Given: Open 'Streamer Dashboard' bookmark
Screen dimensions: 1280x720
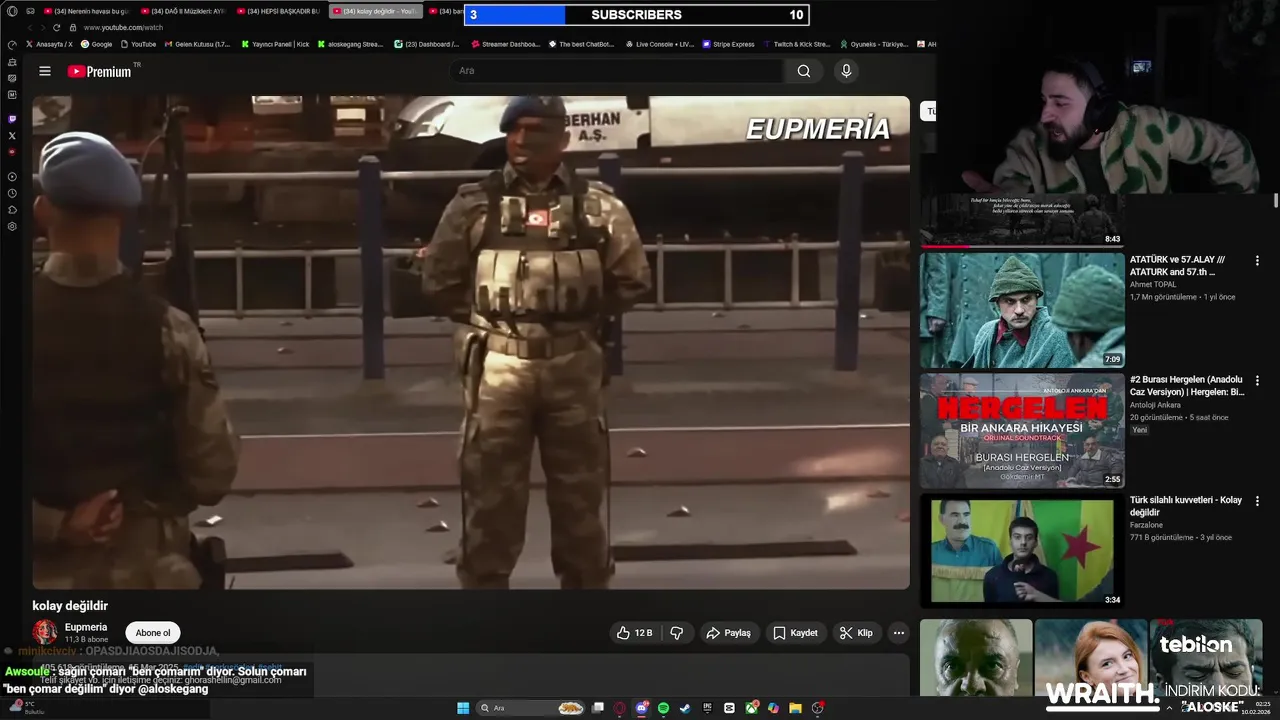Looking at the screenshot, I should [x=505, y=44].
